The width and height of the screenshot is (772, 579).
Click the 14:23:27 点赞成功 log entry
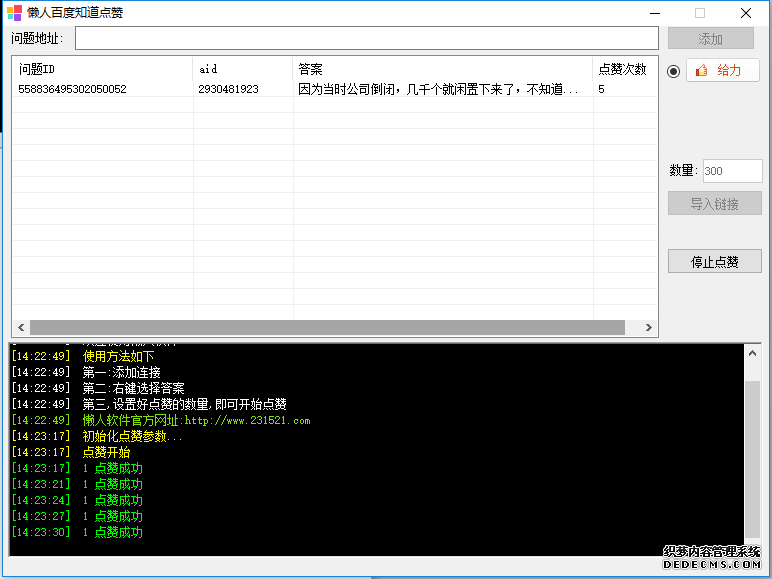coord(77,516)
